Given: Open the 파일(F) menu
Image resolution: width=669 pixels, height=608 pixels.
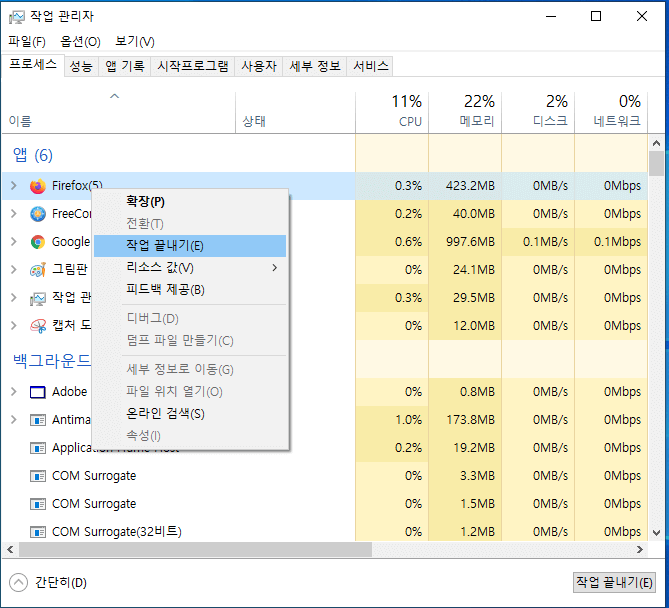Looking at the screenshot, I should tap(27, 41).
